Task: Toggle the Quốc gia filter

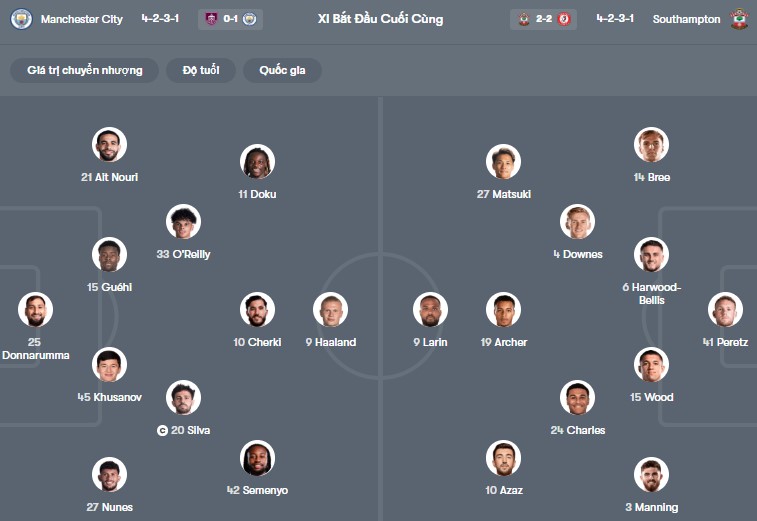Action: pyautogui.click(x=283, y=71)
